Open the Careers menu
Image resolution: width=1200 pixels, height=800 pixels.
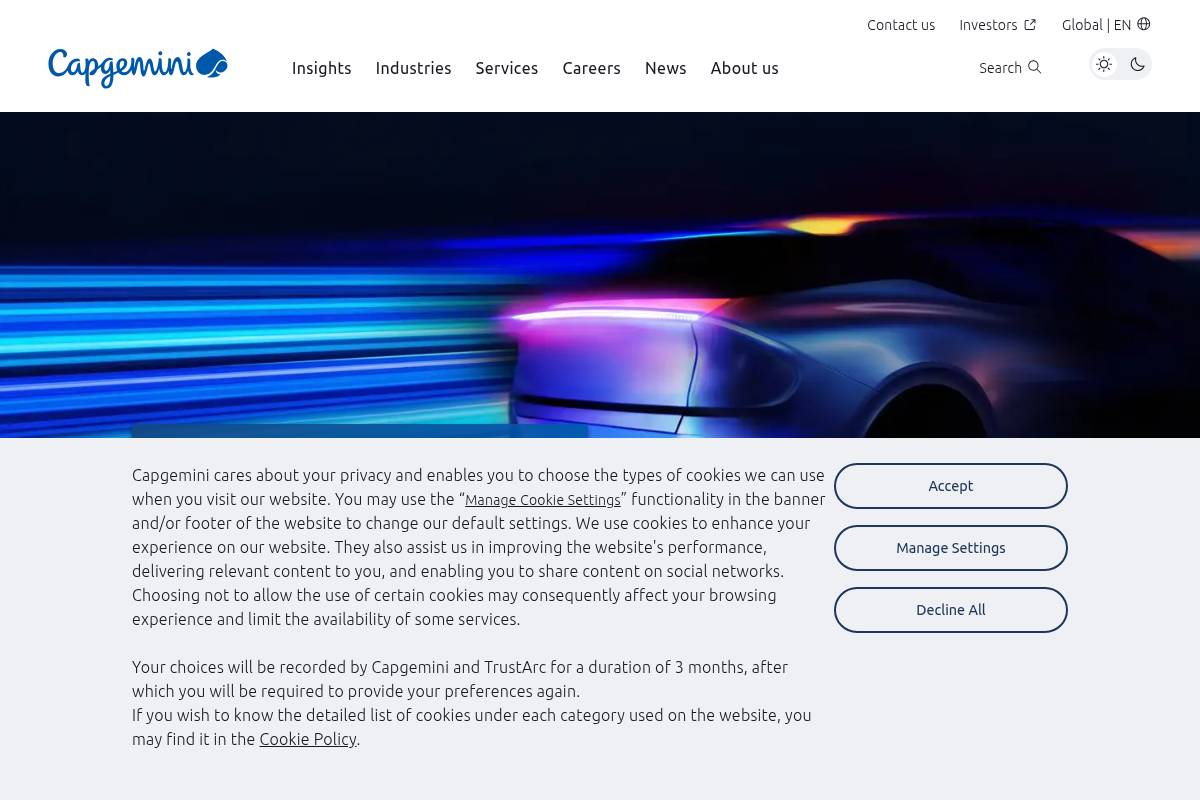(591, 68)
